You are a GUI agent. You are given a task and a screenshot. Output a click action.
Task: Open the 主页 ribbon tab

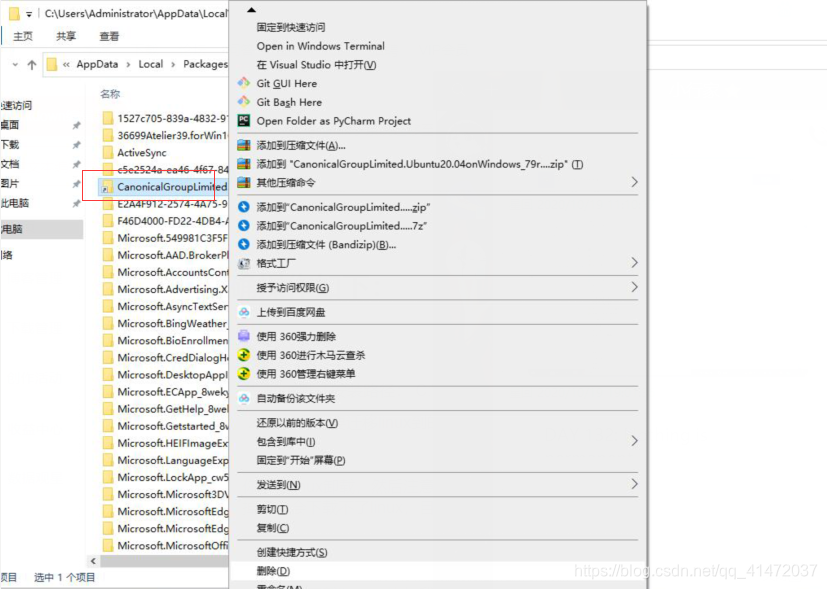coord(23,36)
